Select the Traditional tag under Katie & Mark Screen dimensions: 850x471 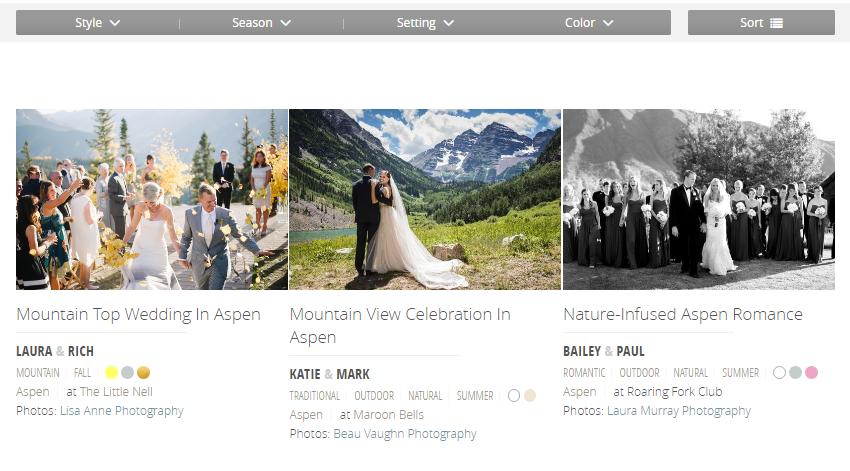315,396
